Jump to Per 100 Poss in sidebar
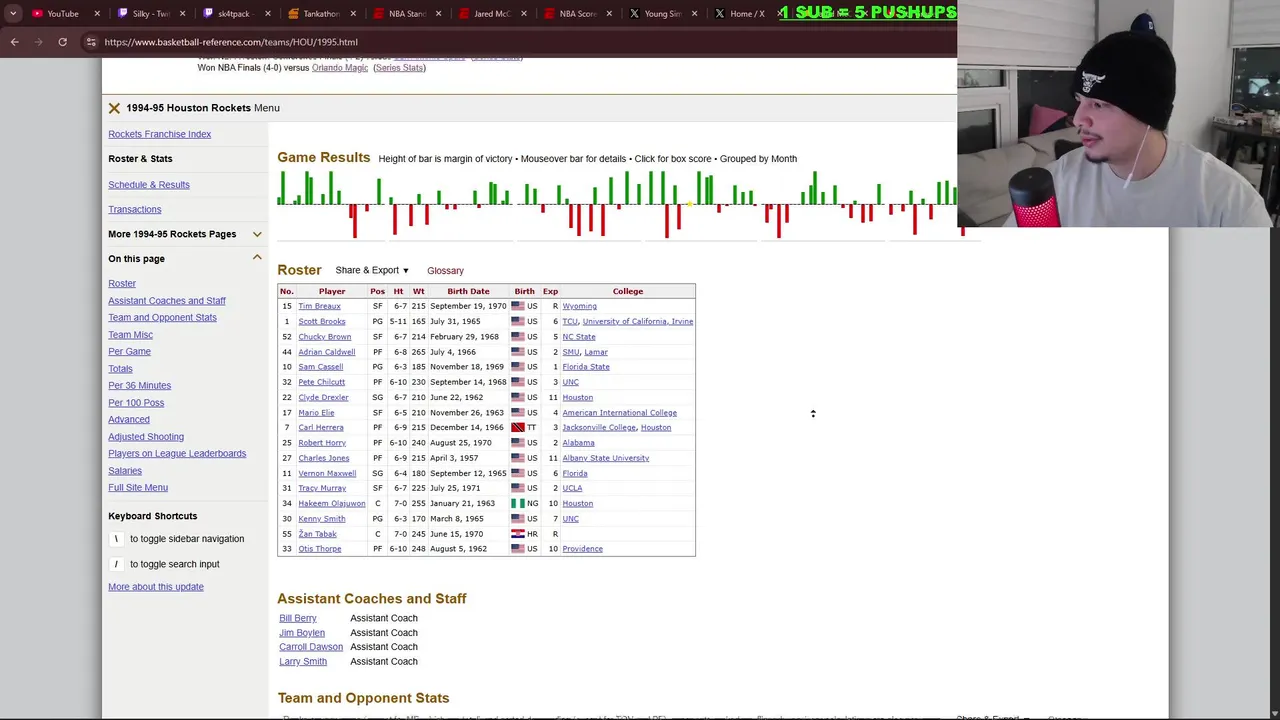1280x720 pixels. [x=136, y=403]
